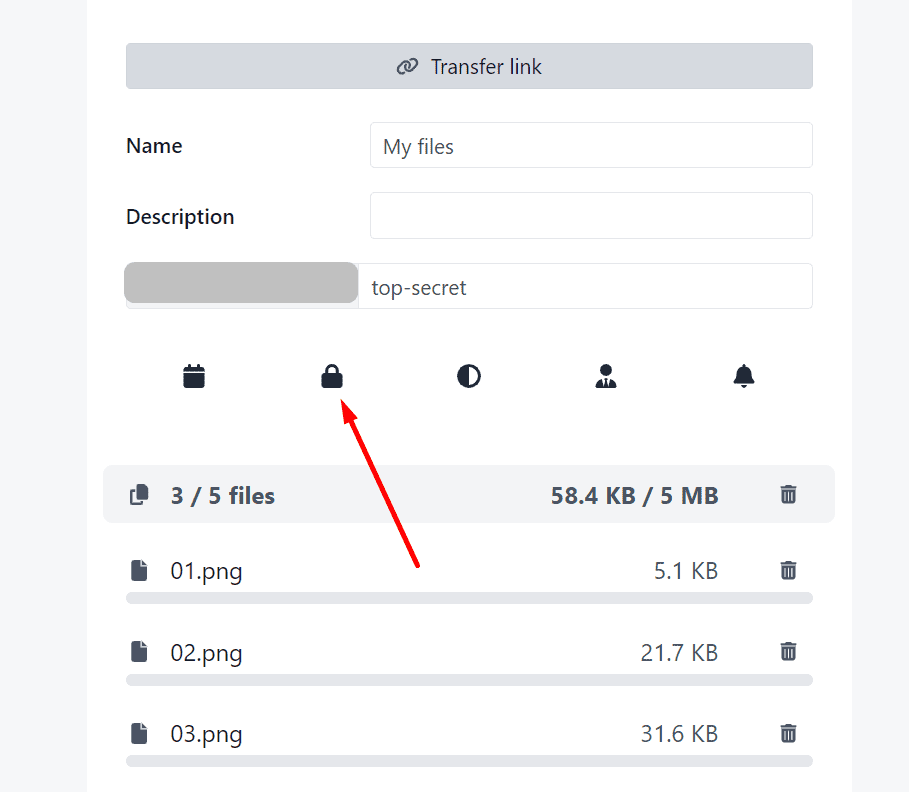Click the half-circle contrast icon
Screen dimensions: 909x792
(469, 377)
